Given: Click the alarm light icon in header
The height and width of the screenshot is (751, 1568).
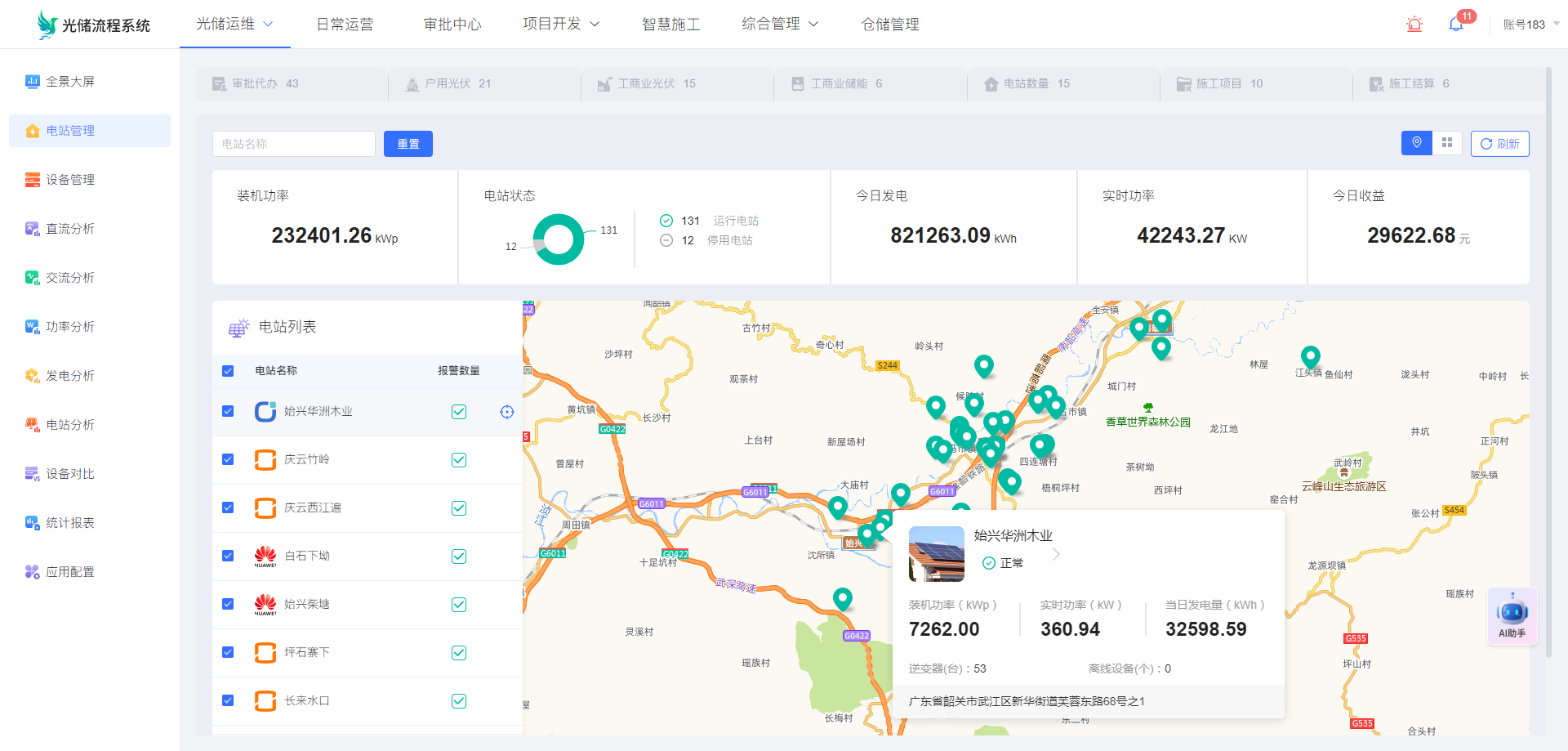Looking at the screenshot, I should pyautogui.click(x=1414, y=25).
